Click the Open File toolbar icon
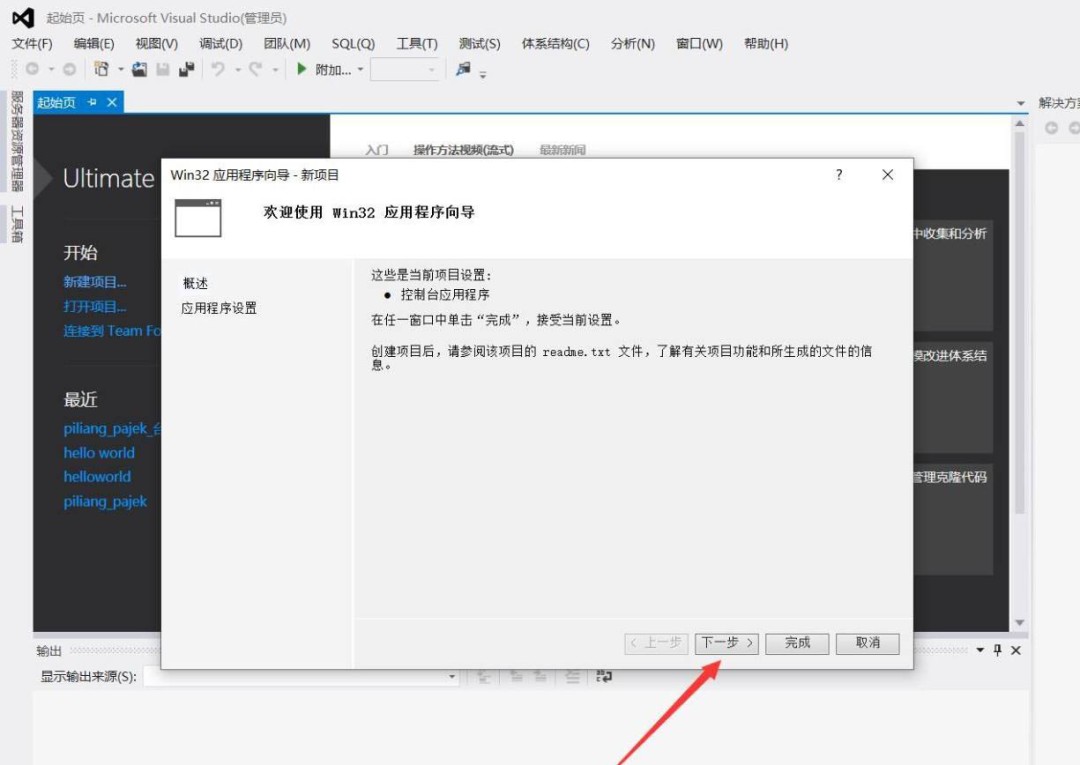This screenshot has width=1080, height=765. click(140, 69)
